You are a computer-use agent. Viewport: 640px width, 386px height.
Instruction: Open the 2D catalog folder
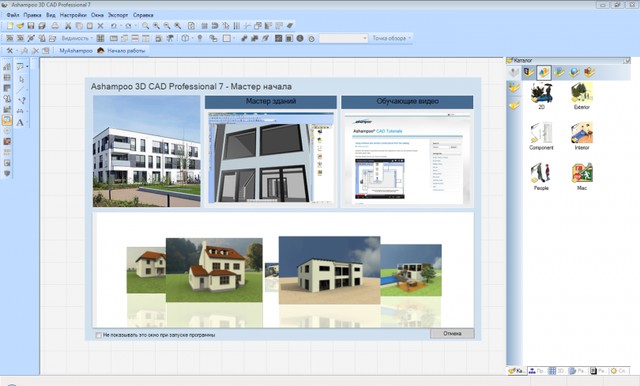click(542, 95)
